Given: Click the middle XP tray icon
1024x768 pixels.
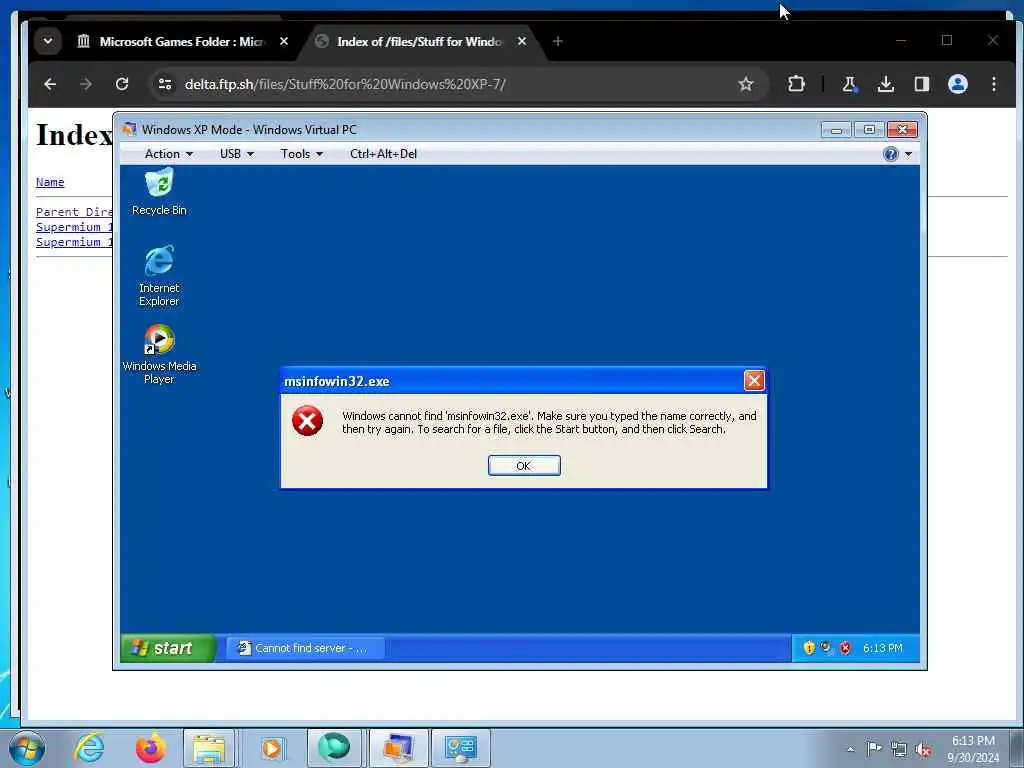Looking at the screenshot, I should click(x=827, y=648).
